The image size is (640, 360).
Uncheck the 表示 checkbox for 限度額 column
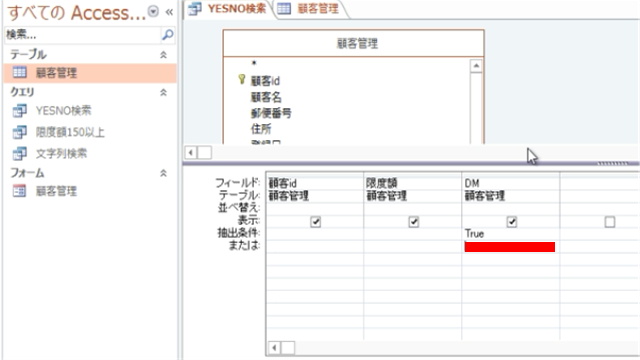click(x=413, y=222)
